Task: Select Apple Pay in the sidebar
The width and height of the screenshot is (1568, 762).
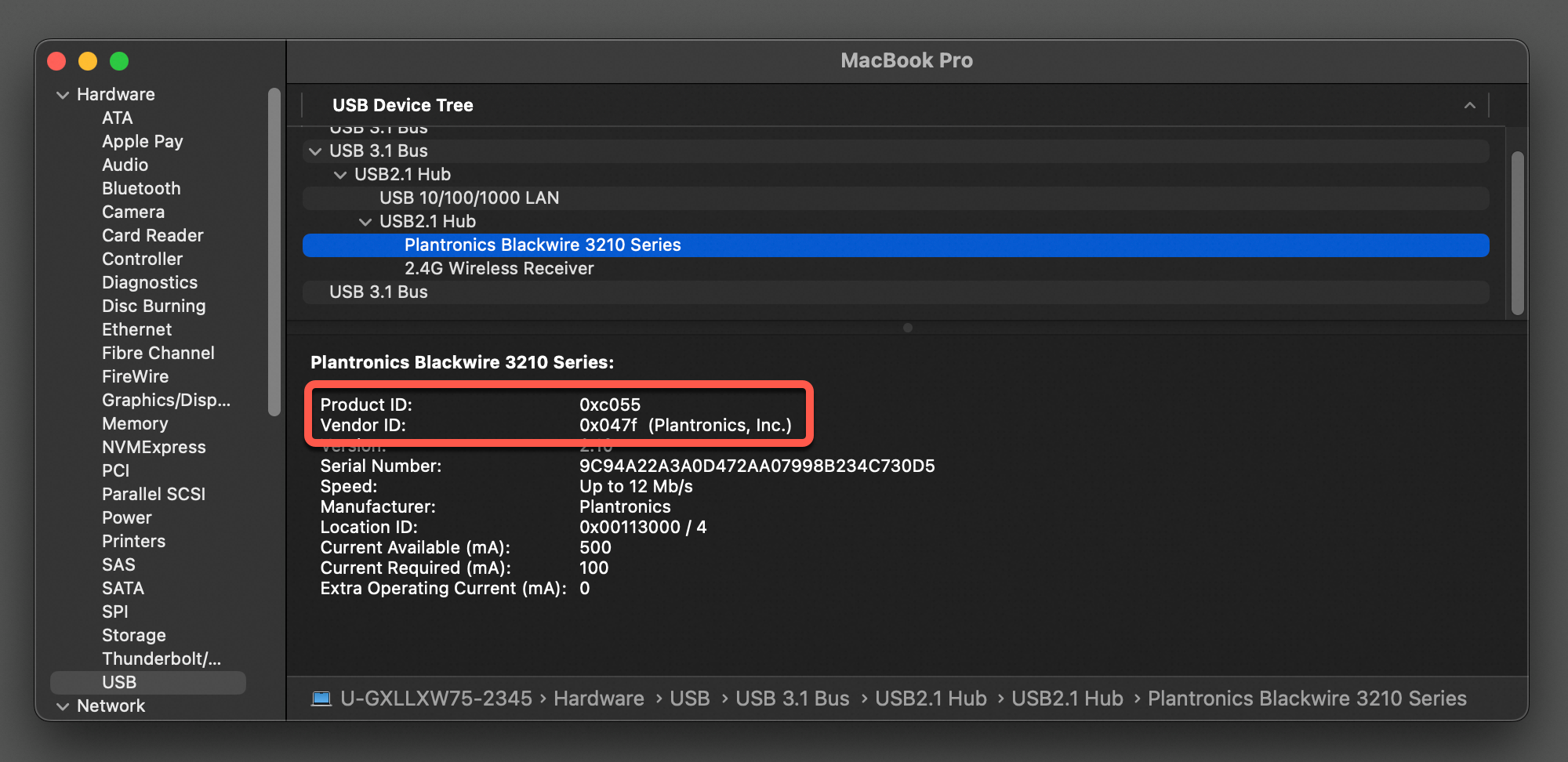Action: pyautogui.click(x=142, y=141)
